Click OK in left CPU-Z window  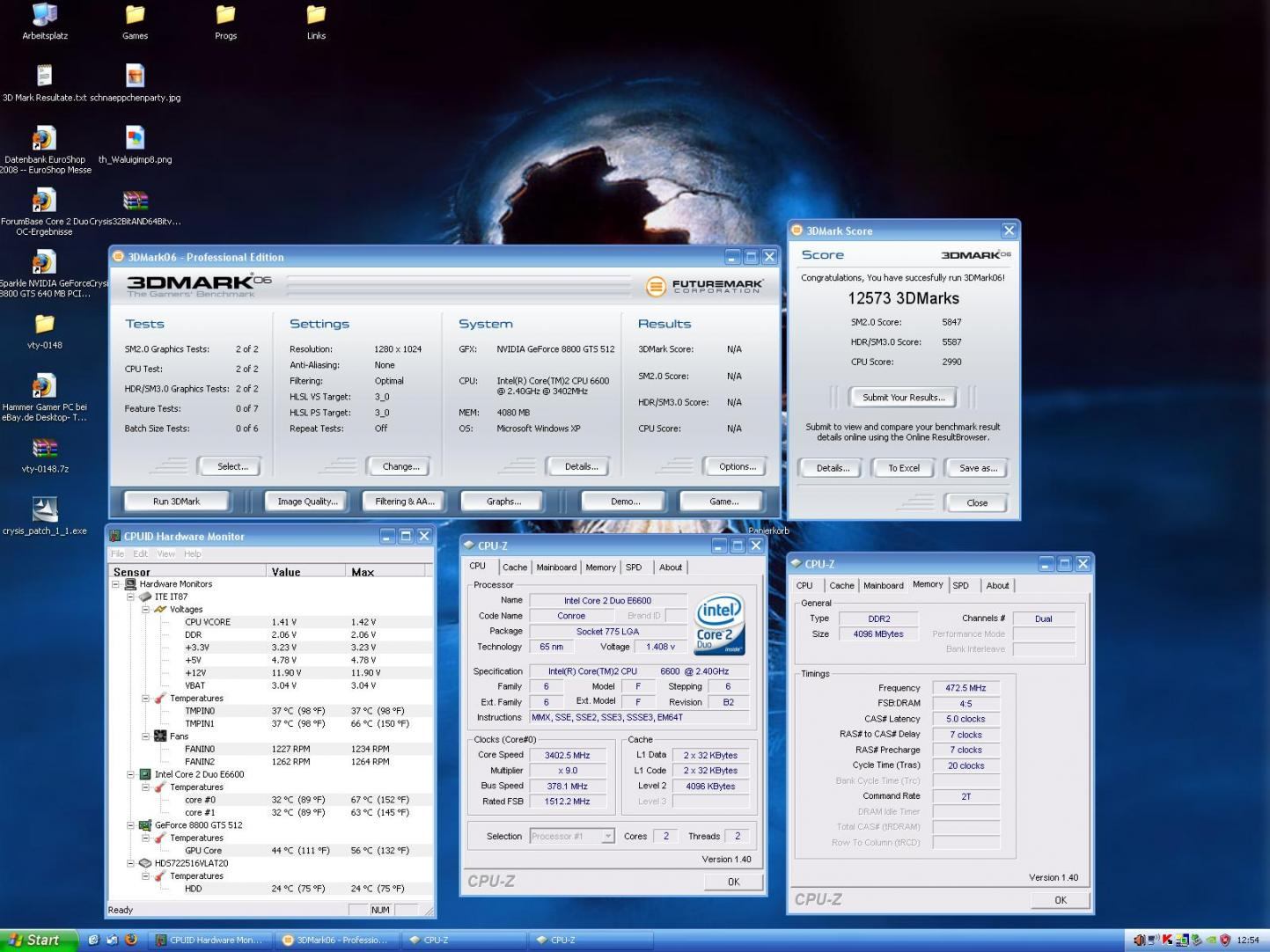pos(733,882)
